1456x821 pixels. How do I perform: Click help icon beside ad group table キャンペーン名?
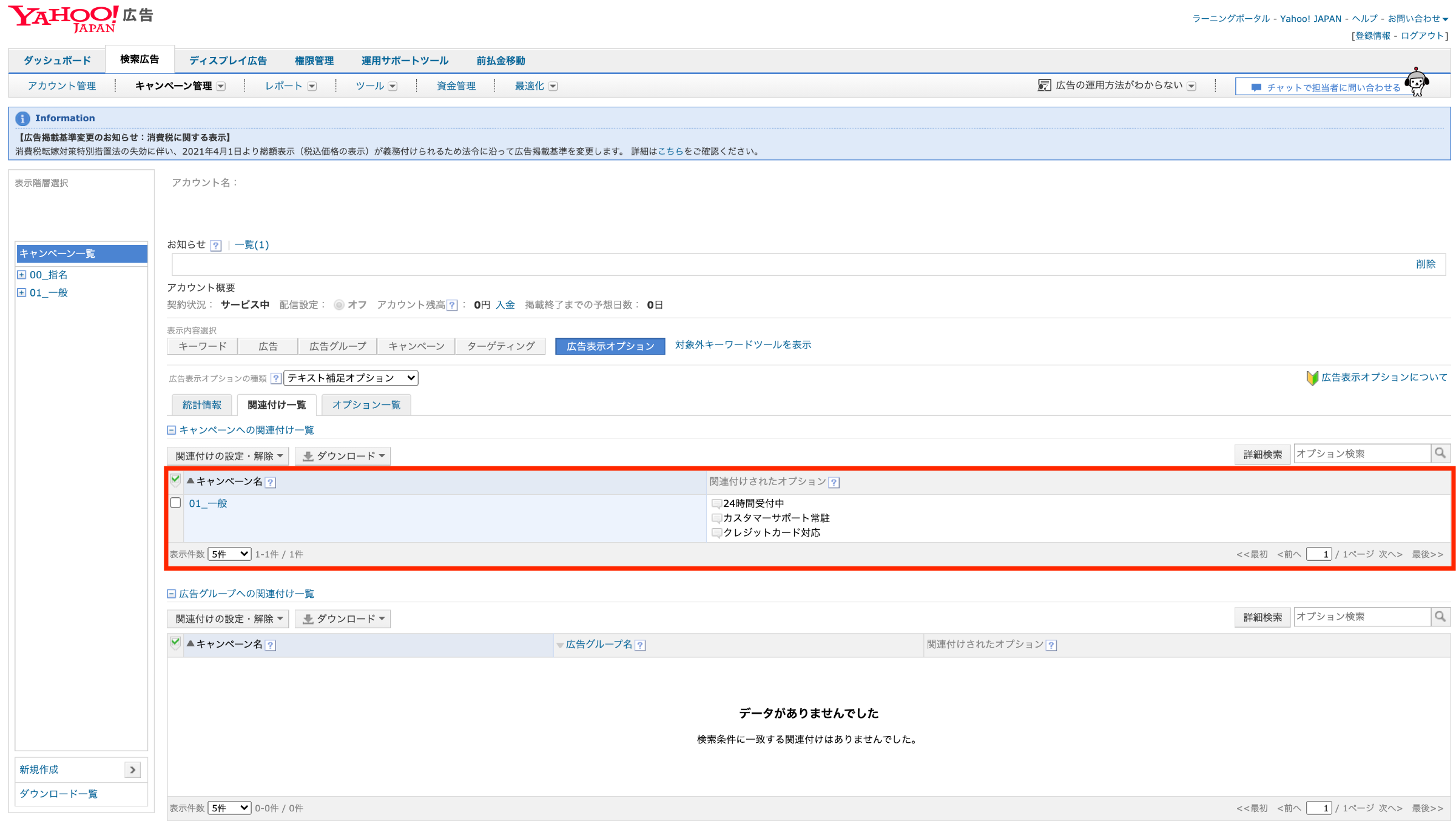[271, 645]
